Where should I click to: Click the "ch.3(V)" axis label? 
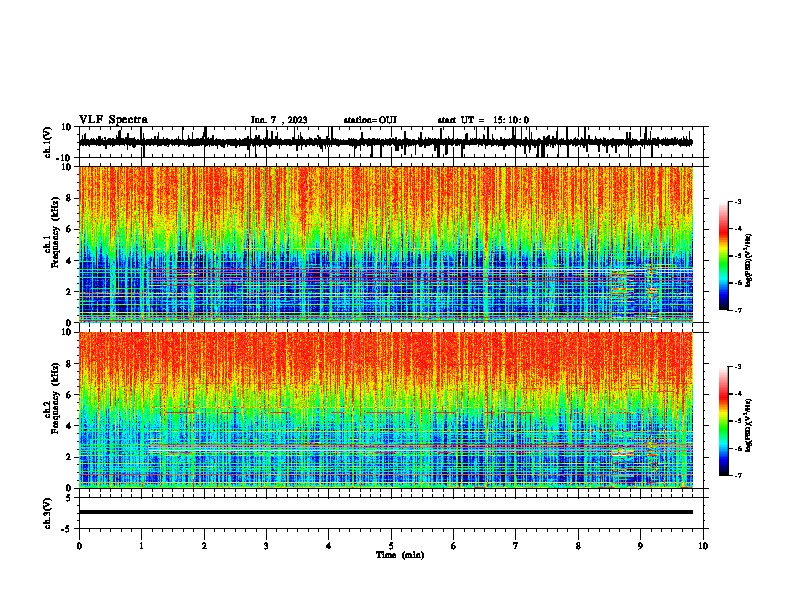[x=48, y=513]
